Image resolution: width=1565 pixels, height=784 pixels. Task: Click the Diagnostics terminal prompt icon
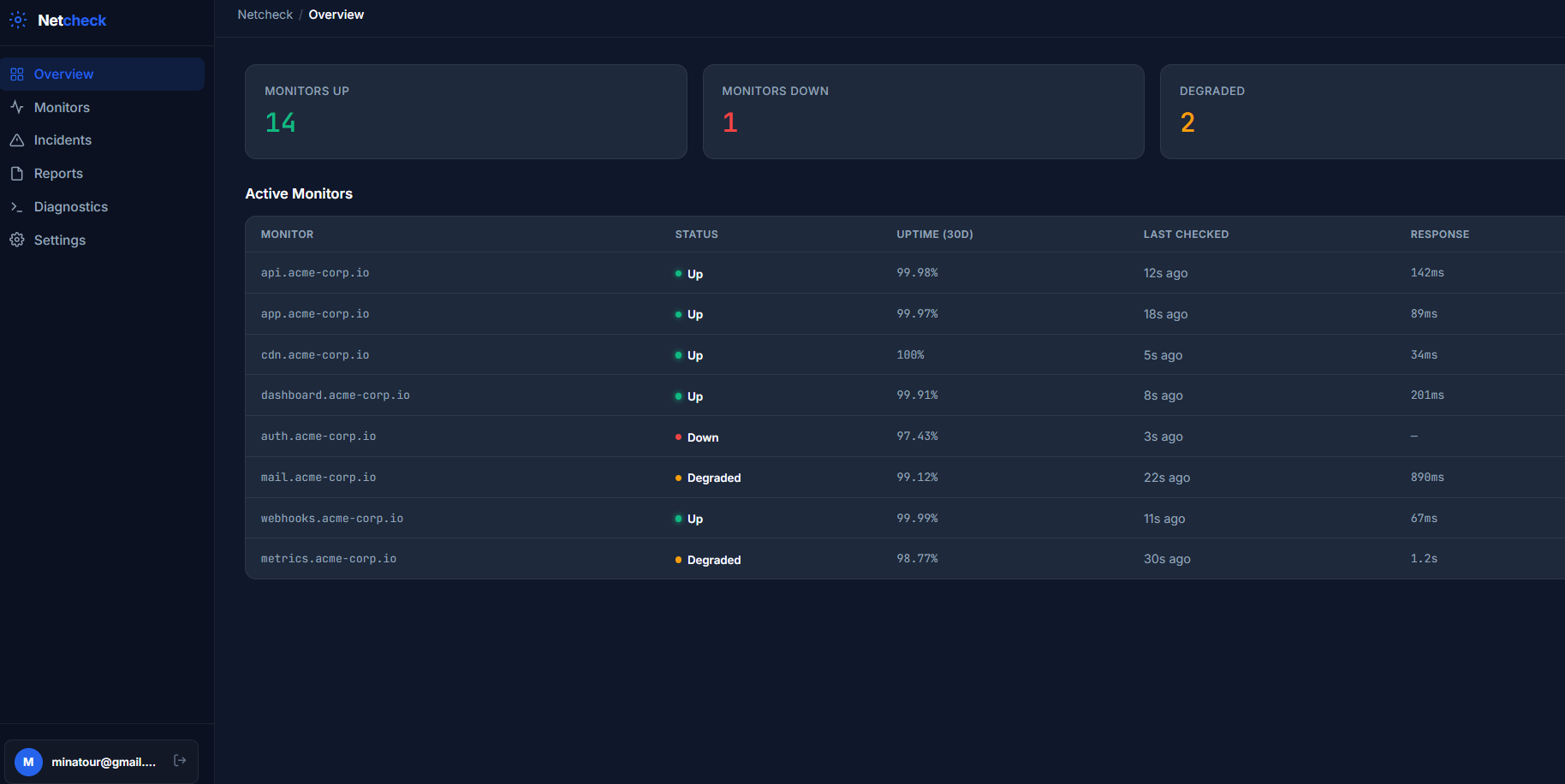17,207
